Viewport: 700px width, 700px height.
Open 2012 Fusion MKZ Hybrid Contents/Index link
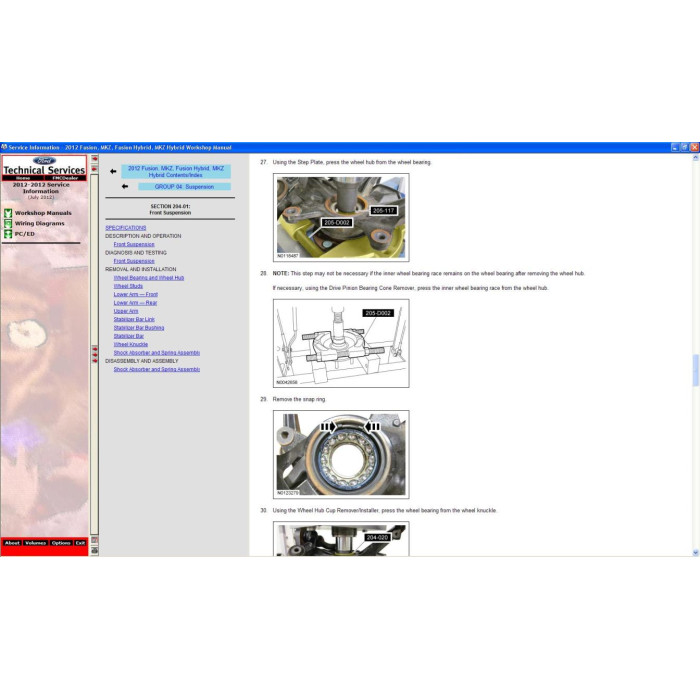click(x=176, y=171)
